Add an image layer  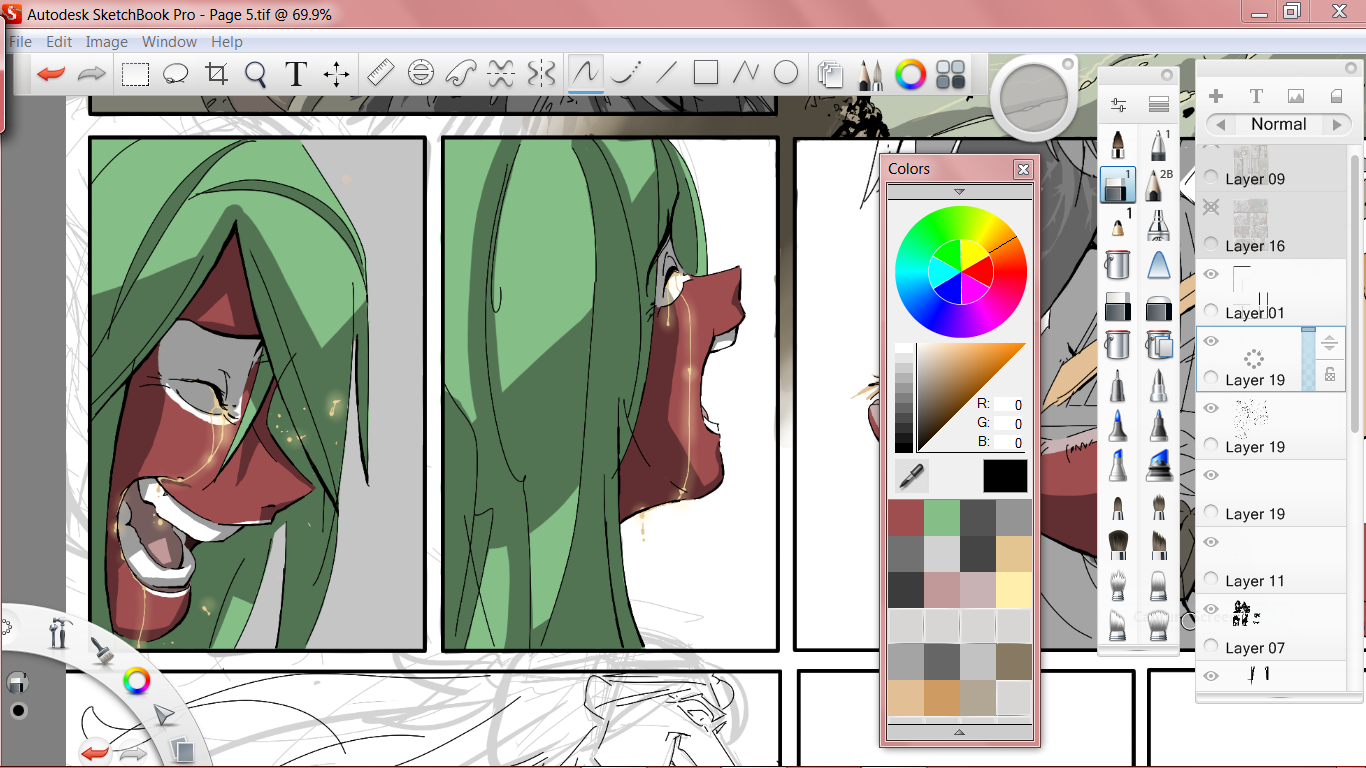point(1296,96)
